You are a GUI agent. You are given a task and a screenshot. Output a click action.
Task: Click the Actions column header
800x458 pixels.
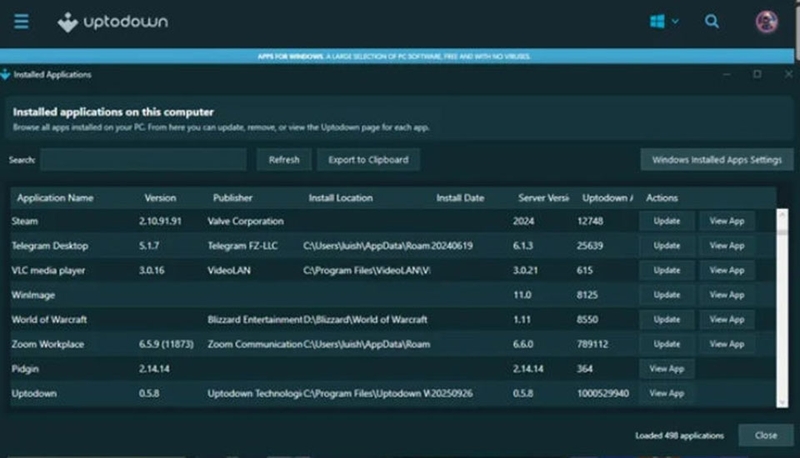tap(662, 198)
